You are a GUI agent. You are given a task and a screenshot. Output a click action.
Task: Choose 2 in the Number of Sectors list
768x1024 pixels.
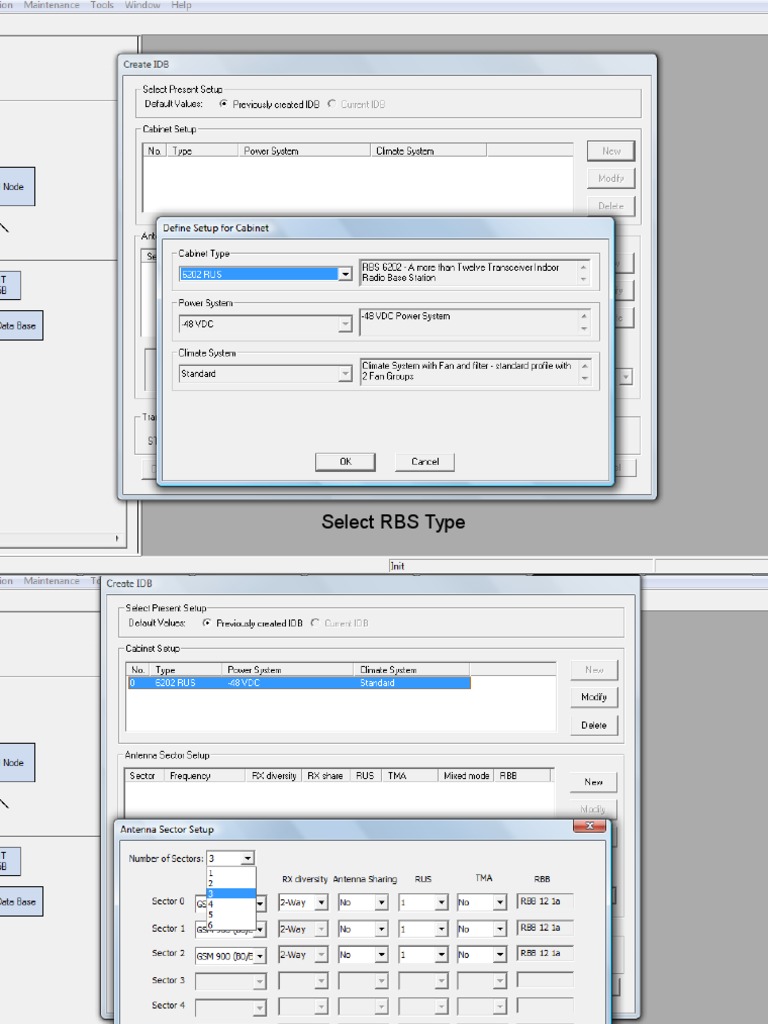(231, 883)
